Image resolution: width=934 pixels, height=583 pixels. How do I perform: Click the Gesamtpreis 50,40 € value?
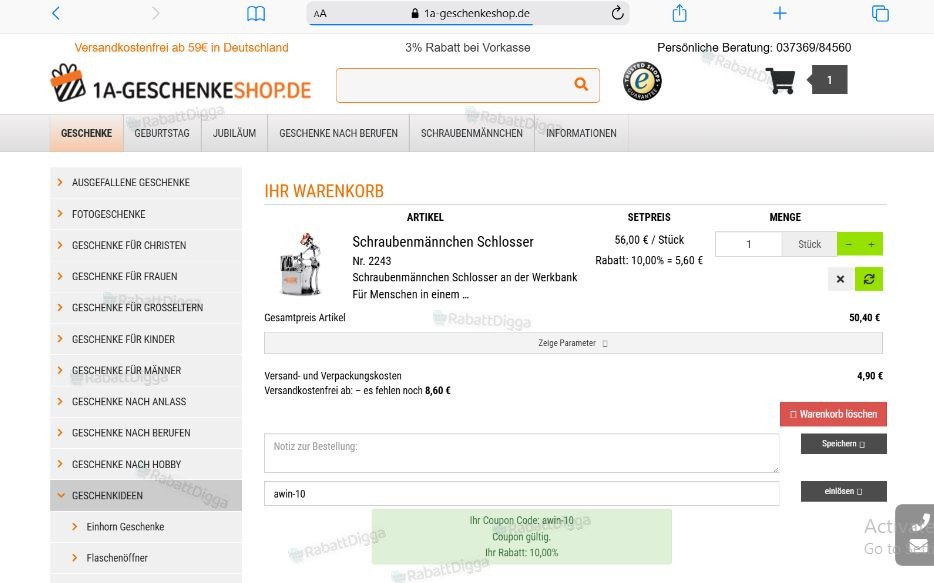coord(864,317)
